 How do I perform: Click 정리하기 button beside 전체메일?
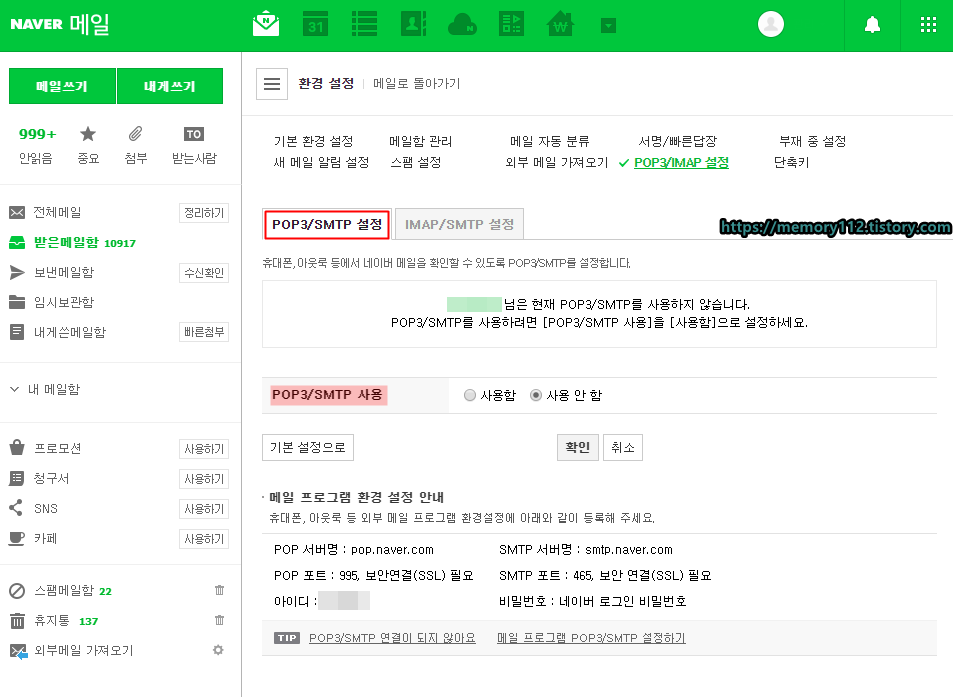tap(204, 213)
